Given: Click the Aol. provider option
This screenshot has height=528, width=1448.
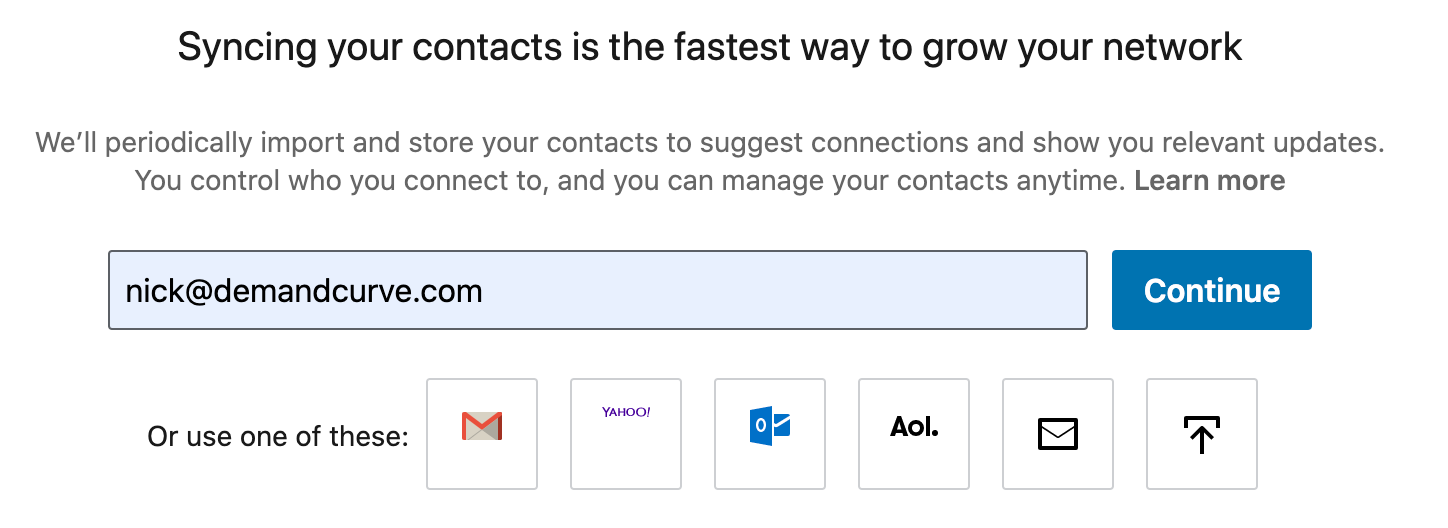Looking at the screenshot, I should [914, 434].
